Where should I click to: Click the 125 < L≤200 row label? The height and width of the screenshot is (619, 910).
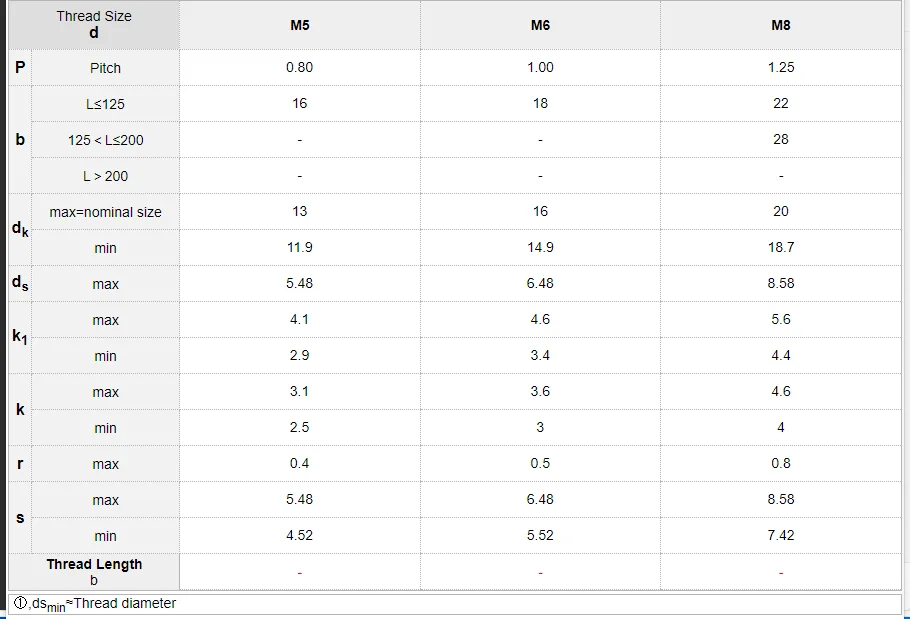pyautogui.click(x=105, y=140)
